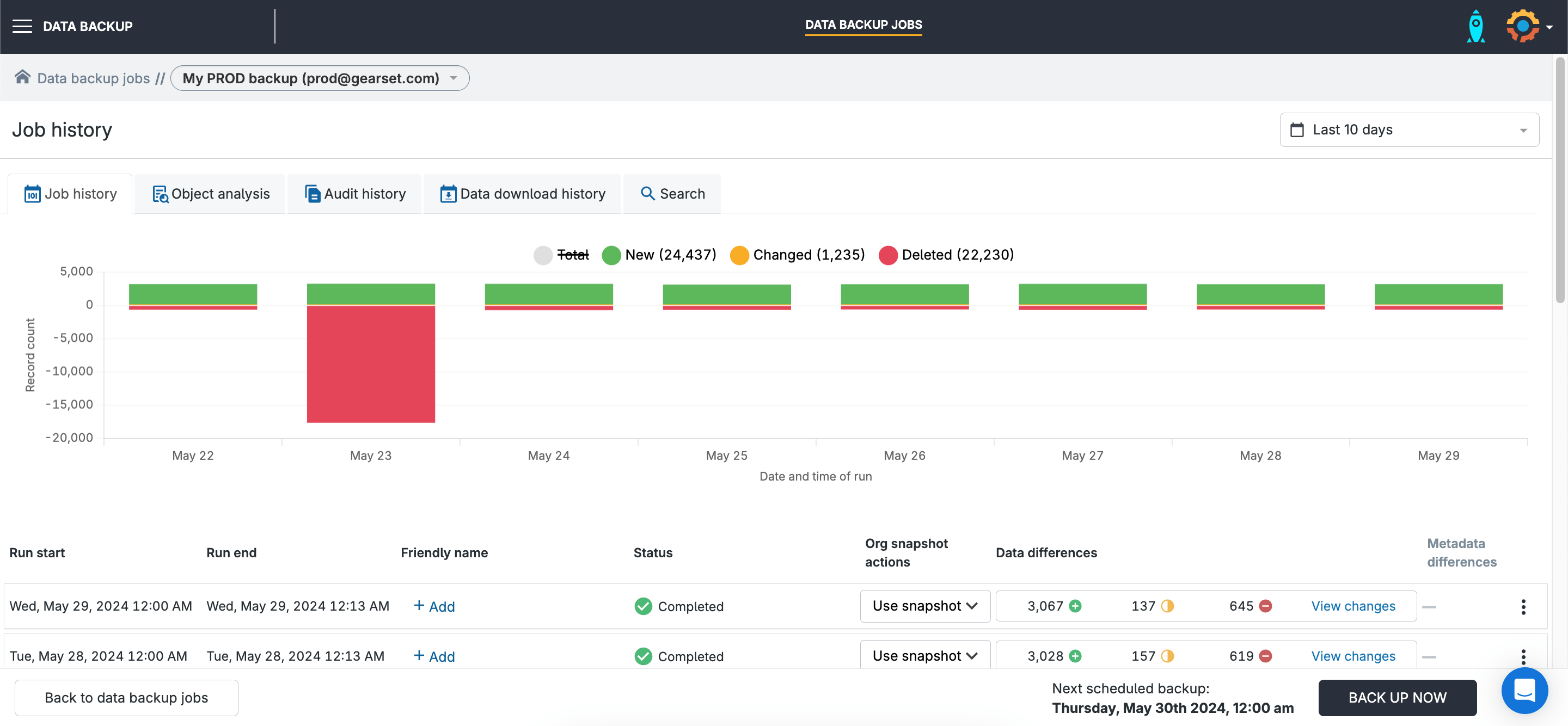Open kebab menu for May 29 run
Screen dimensions: 1568x726
pos(1523,606)
